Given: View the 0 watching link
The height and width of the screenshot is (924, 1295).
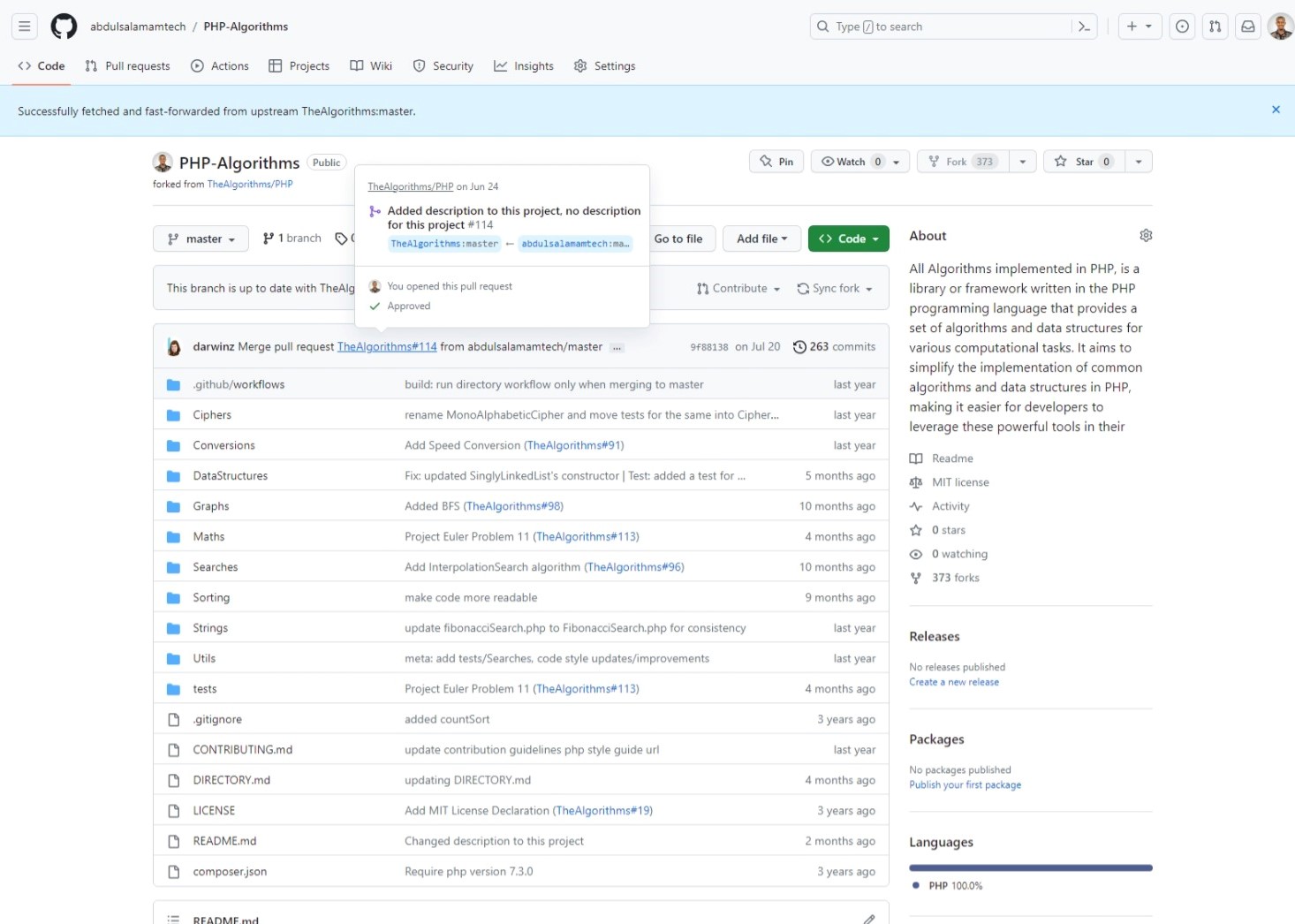Looking at the screenshot, I should point(949,554).
